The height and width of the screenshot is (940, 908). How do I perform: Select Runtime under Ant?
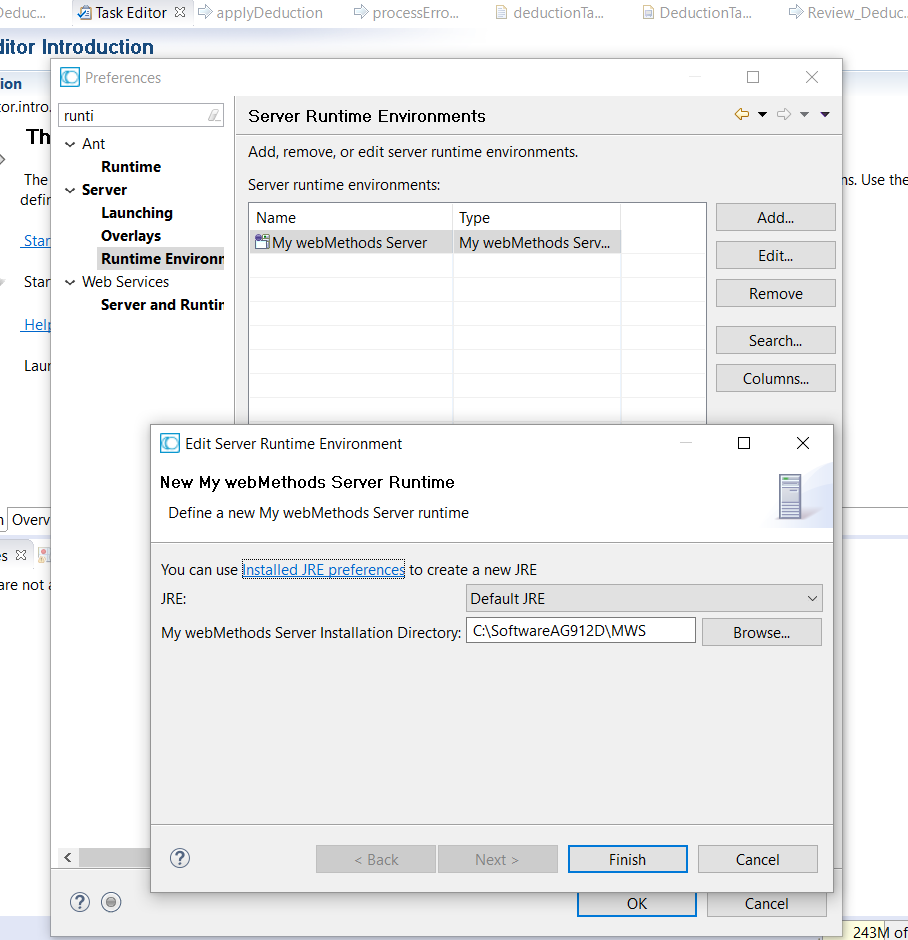click(131, 167)
